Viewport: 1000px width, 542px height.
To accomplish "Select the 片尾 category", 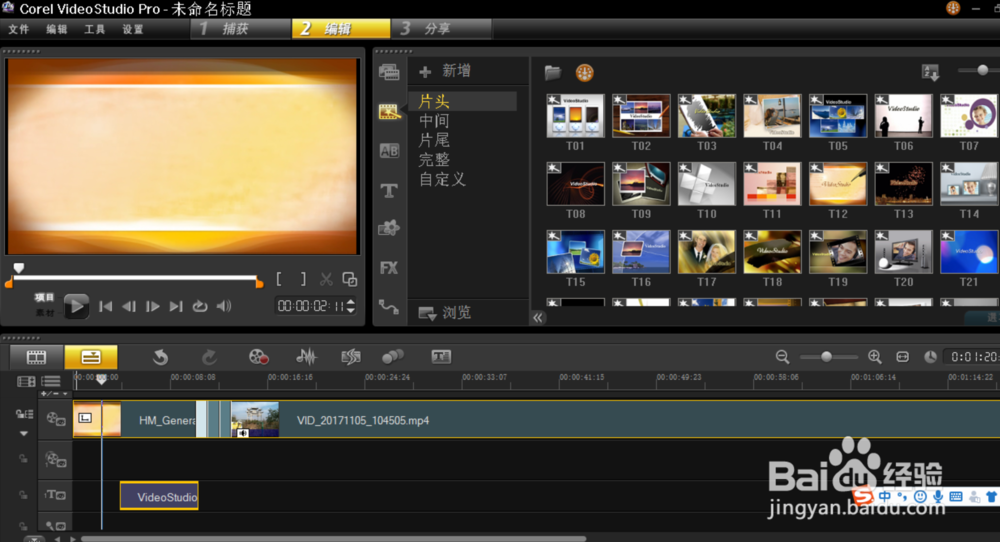I will pyautogui.click(x=434, y=140).
